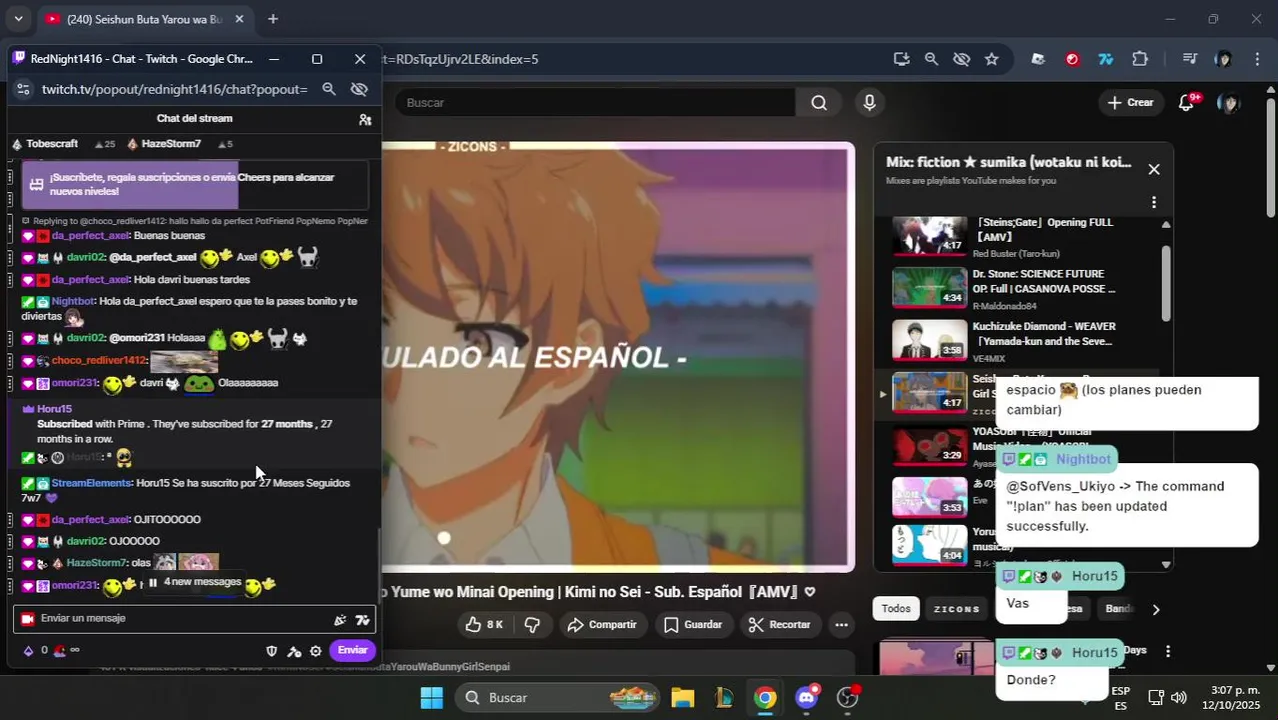Open the YouTube account avatar menu
The height and width of the screenshot is (720, 1278).
pos(1229,102)
